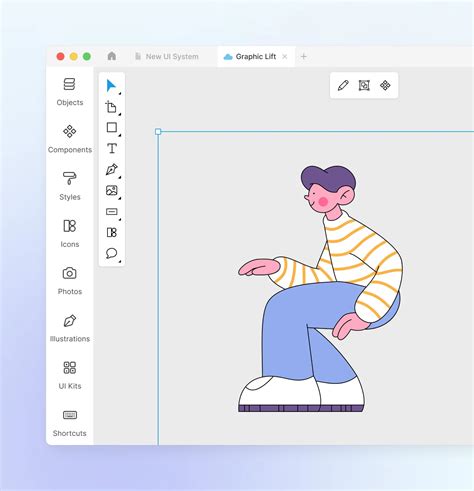This screenshot has height=491, width=474.
Task: Show the Shortcuts panel
Action: pos(70,423)
